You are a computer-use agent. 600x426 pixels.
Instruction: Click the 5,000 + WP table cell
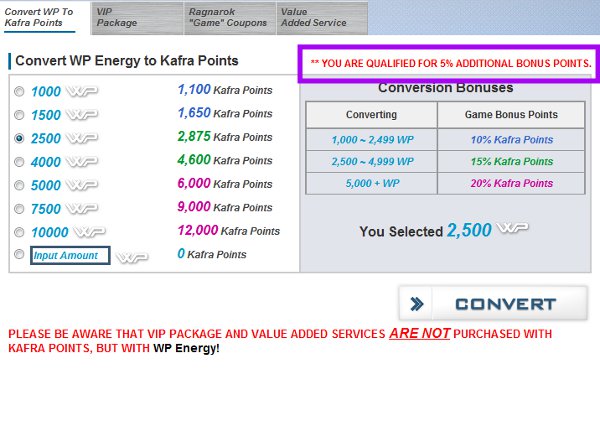[x=372, y=183]
